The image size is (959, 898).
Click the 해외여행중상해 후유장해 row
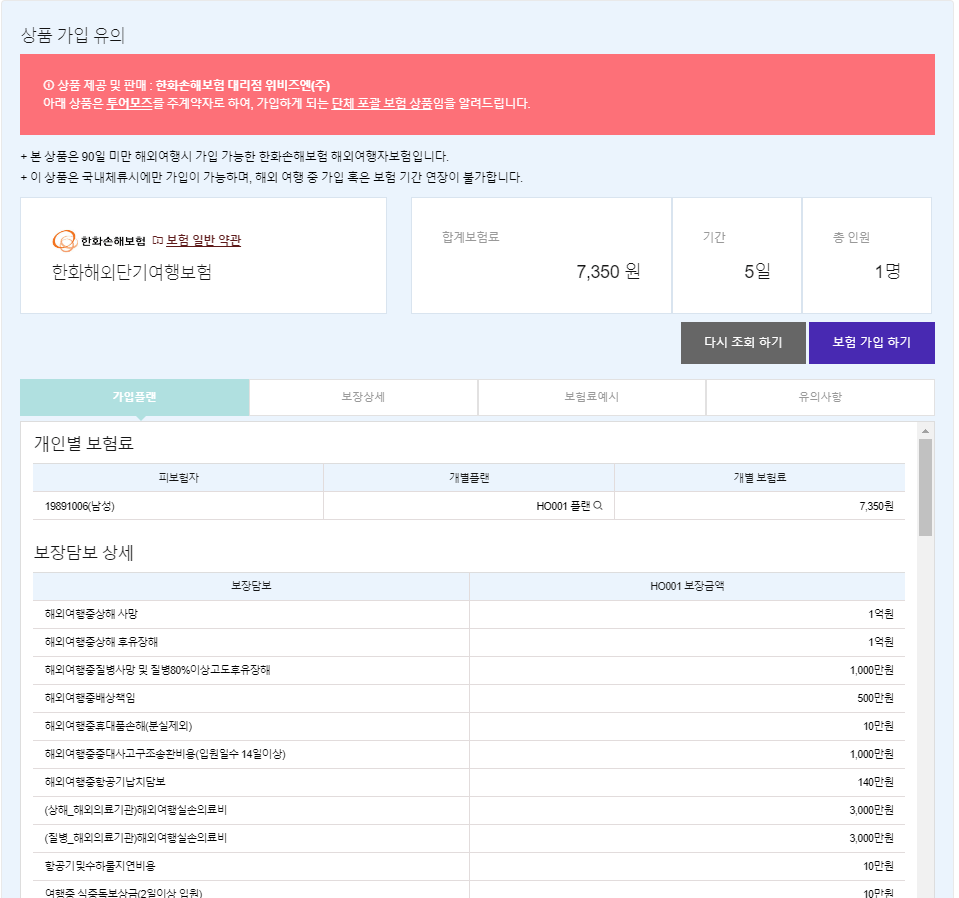[469, 642]
